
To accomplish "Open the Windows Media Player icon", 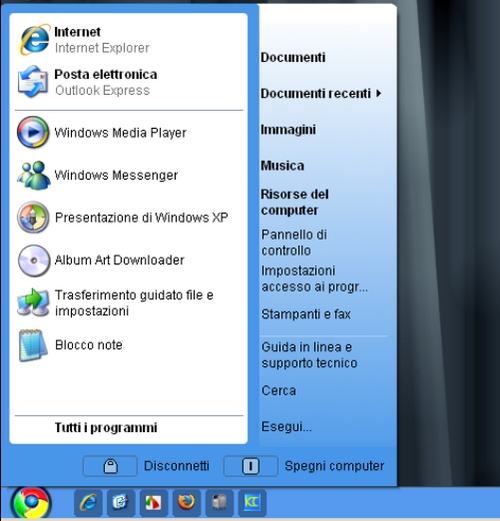I will [x=33, y=133].
